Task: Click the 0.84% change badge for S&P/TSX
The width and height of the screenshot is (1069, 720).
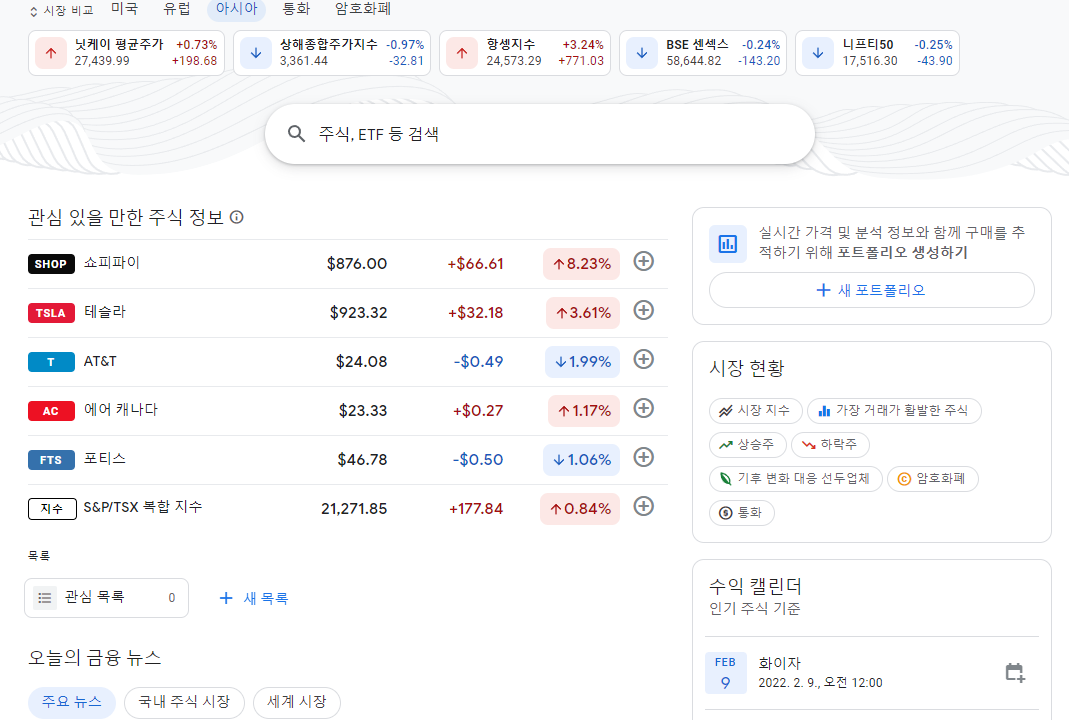Action: click(x=579, y=509)
